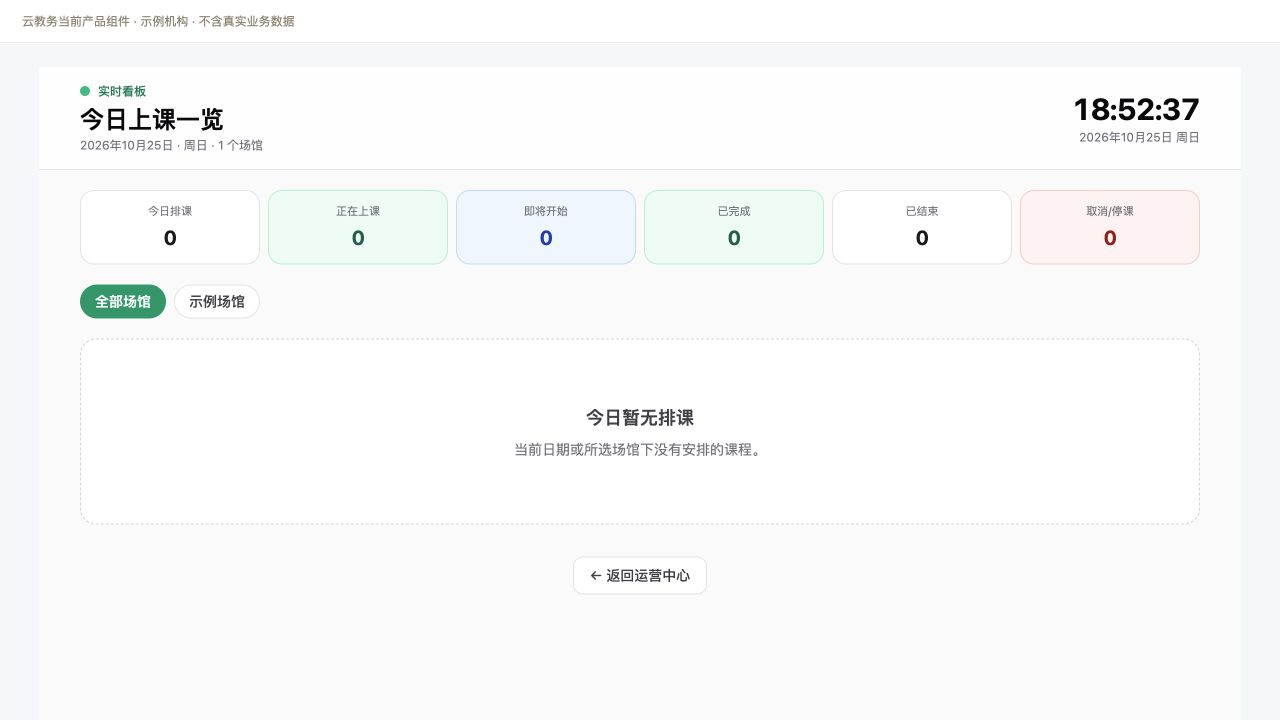Select the 取消/停课 stat card
Viewport: 1280px width, 720px height.
point(1110,227)
